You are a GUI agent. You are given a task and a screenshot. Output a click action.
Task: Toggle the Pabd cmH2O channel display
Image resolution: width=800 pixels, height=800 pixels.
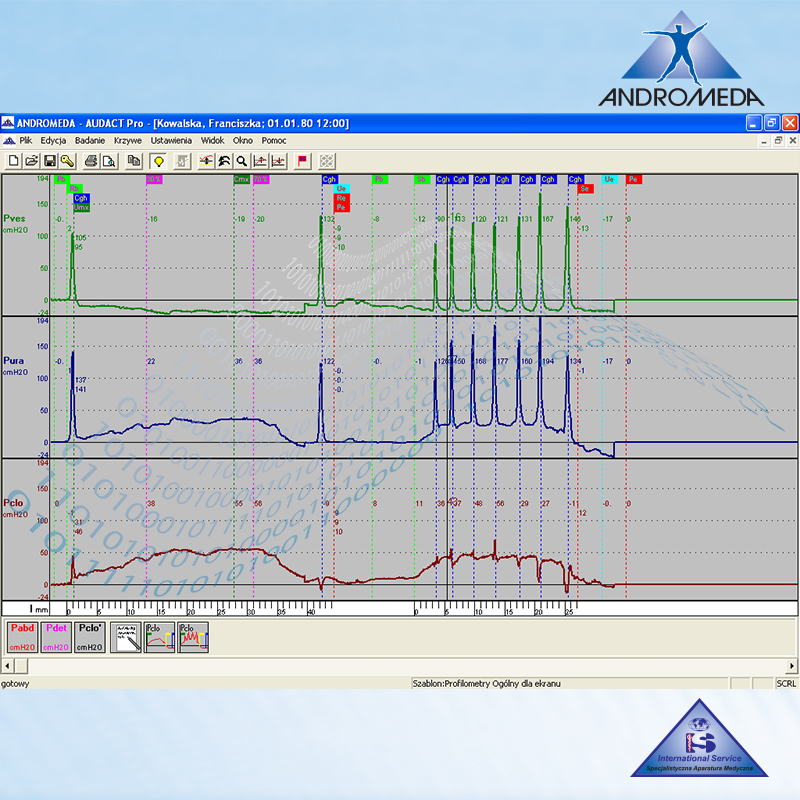(22, 636)
